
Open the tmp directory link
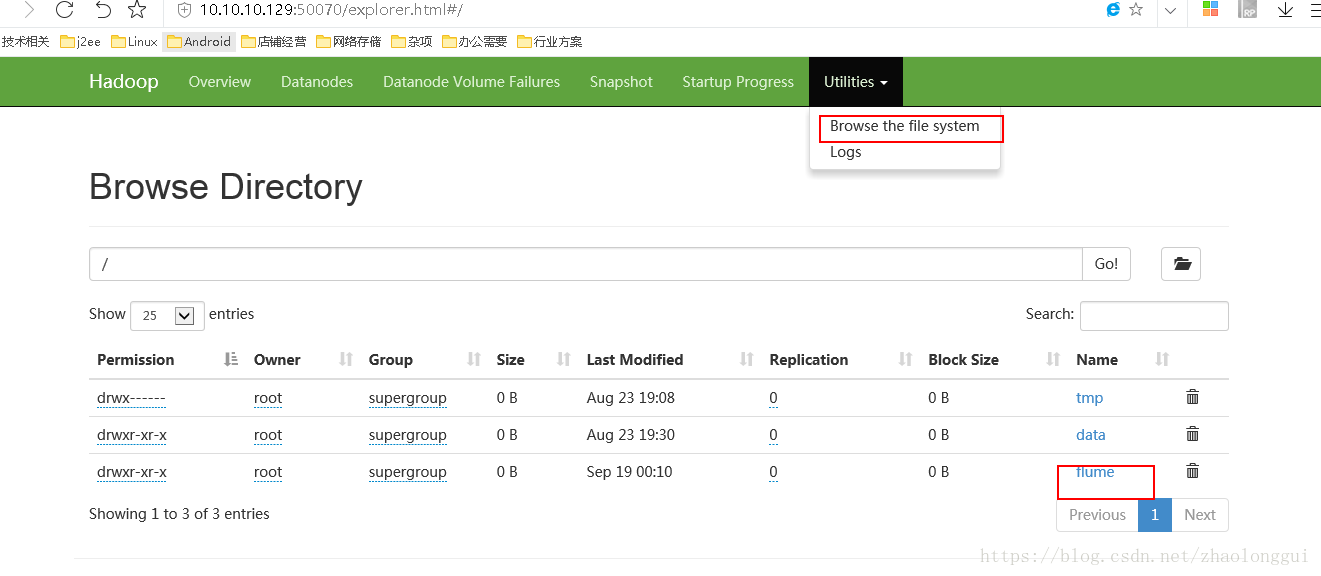[1089, 398]
